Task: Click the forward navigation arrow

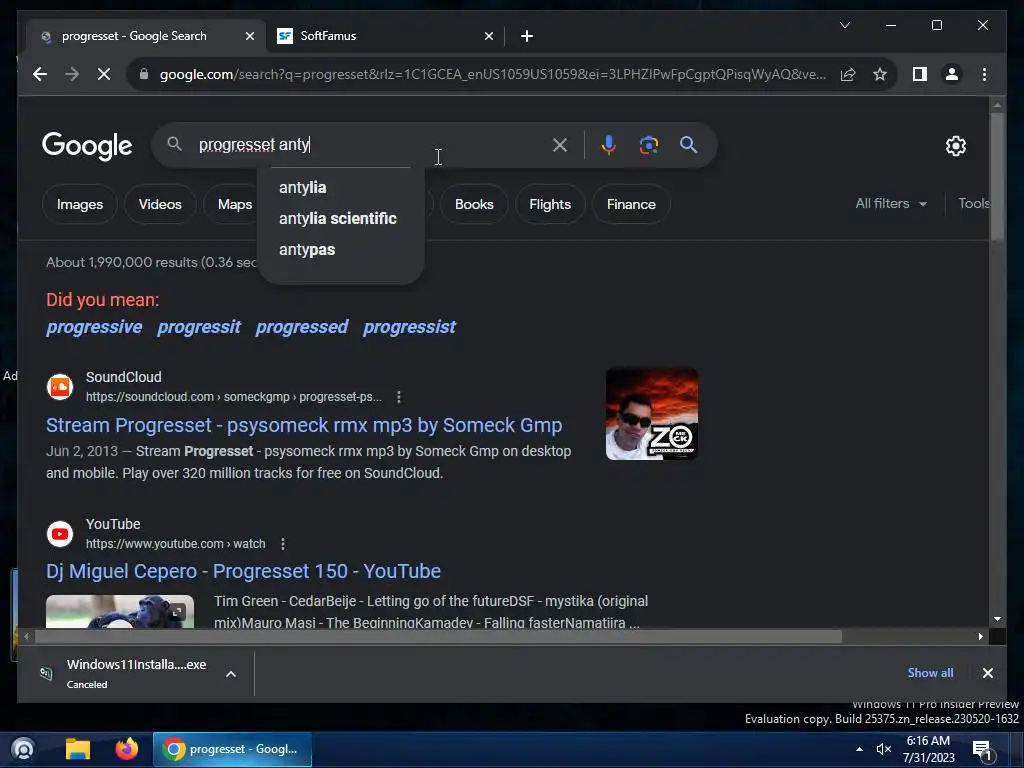Action: pos(72,74)
